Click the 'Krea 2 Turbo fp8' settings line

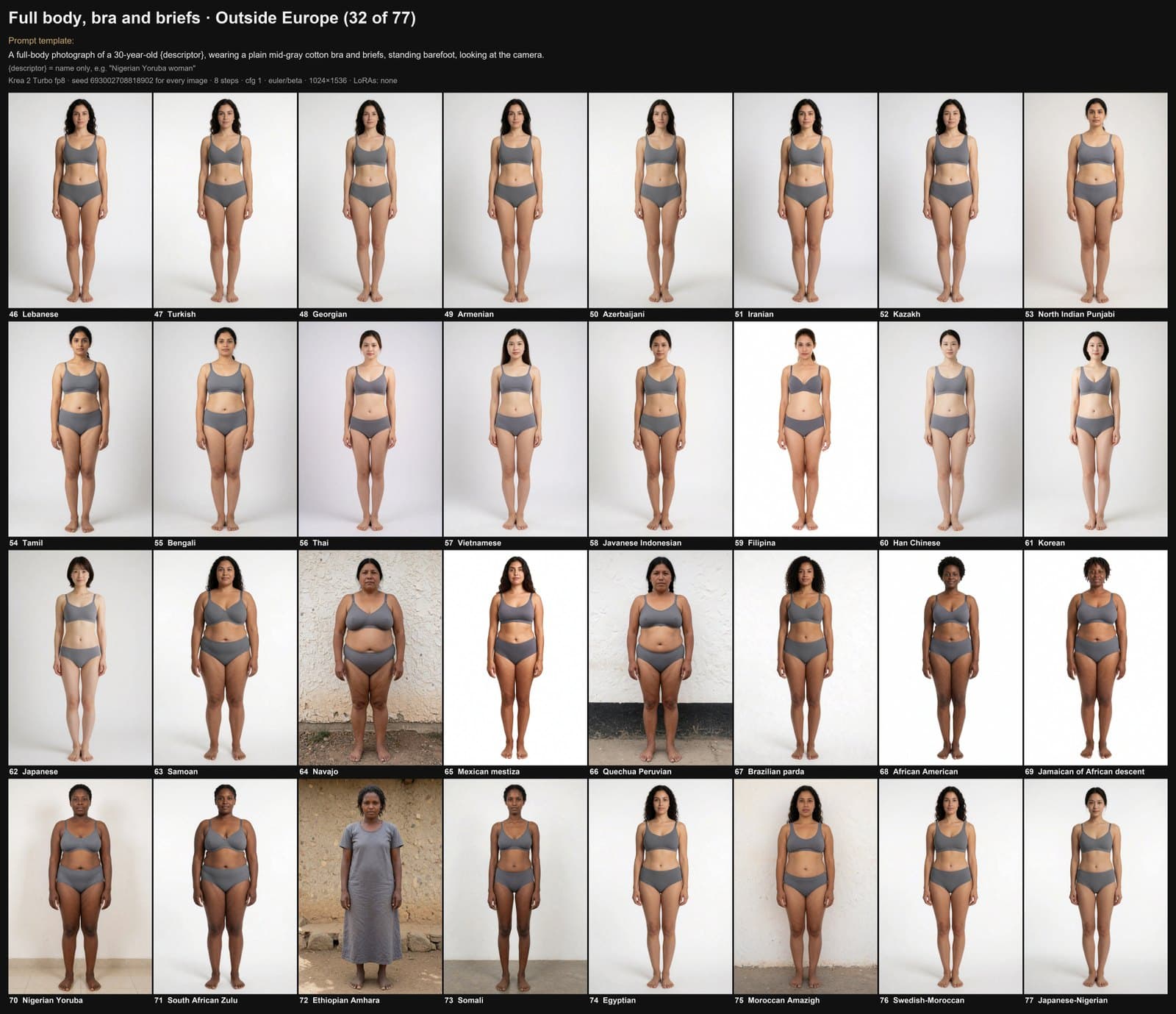[x=203, y=81]
